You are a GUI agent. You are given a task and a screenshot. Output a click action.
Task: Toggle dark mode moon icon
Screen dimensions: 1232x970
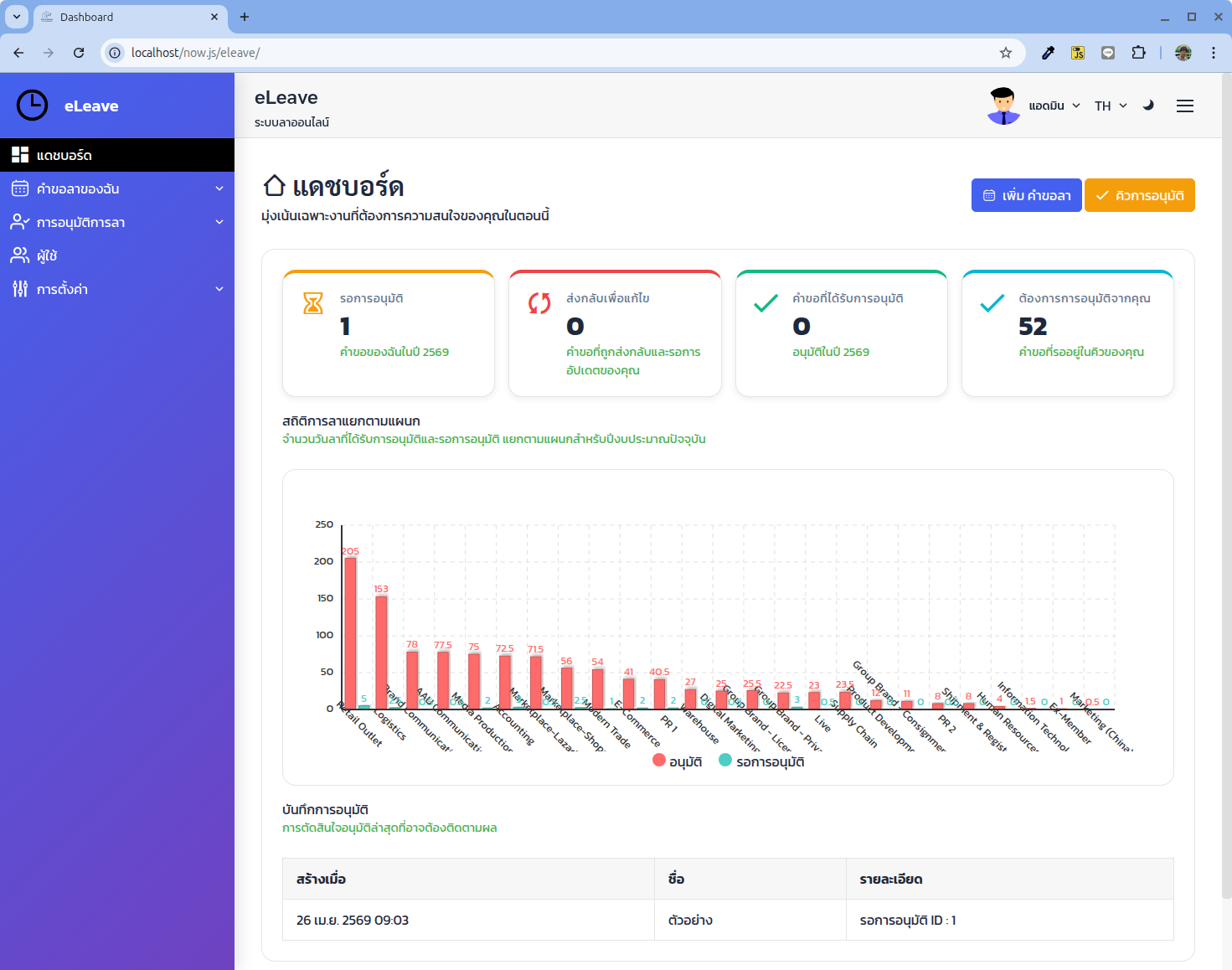point(1148,106)
